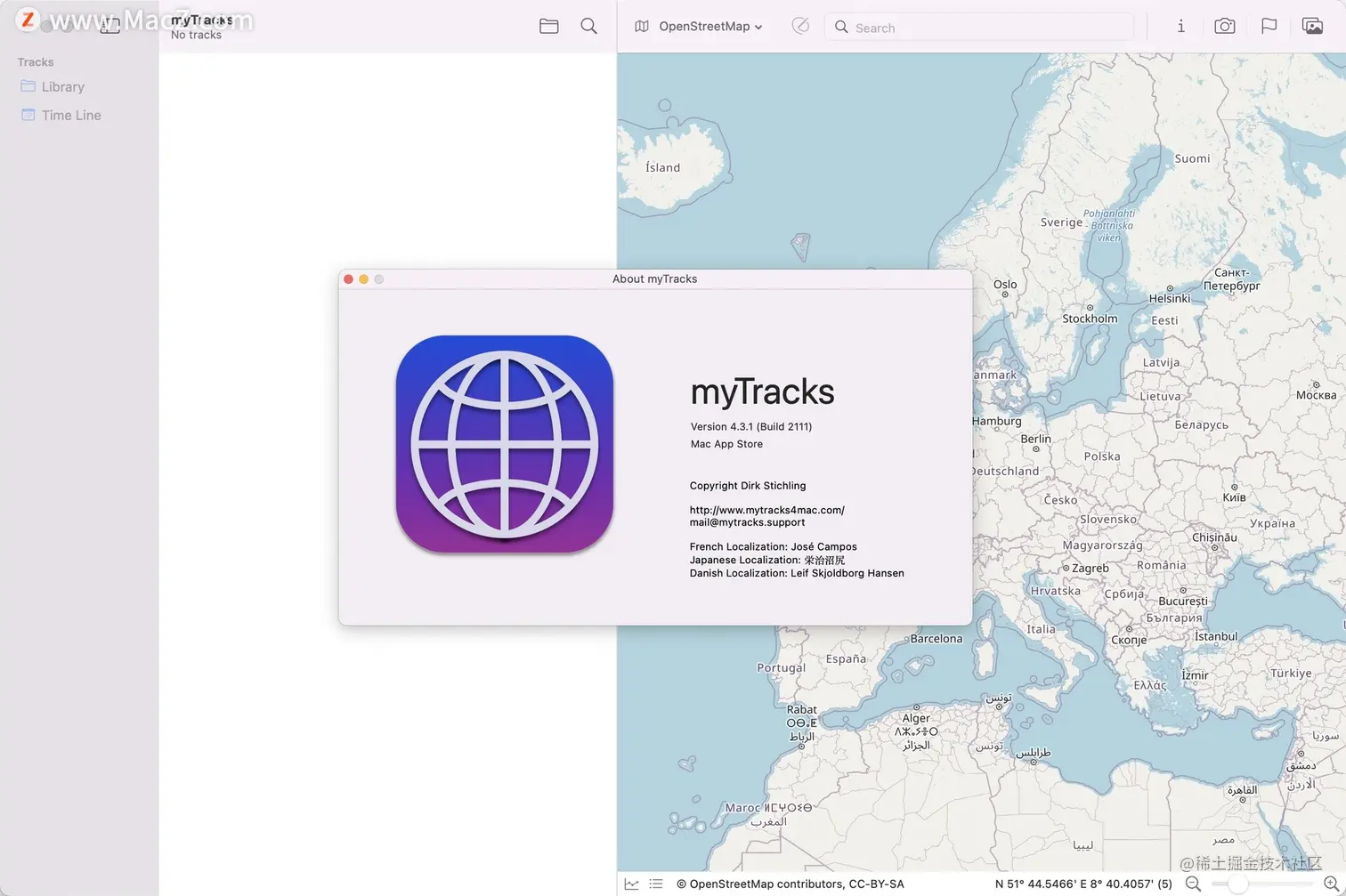This screenshot has width=1346, height=896.
Task: Click the mail@mytracks.support address
Action: pyautogui.click(x=747, y=522)
